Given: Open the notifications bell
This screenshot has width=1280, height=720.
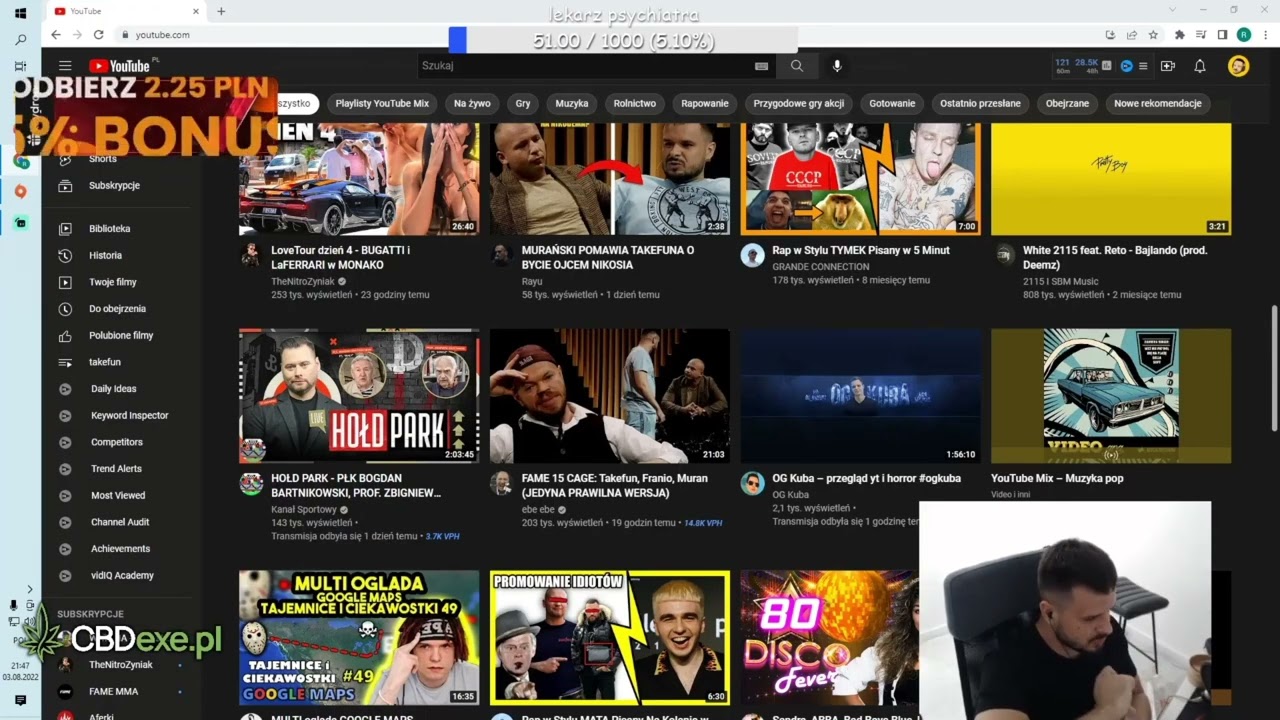Looking at the screenshot, I should 1200,66.
